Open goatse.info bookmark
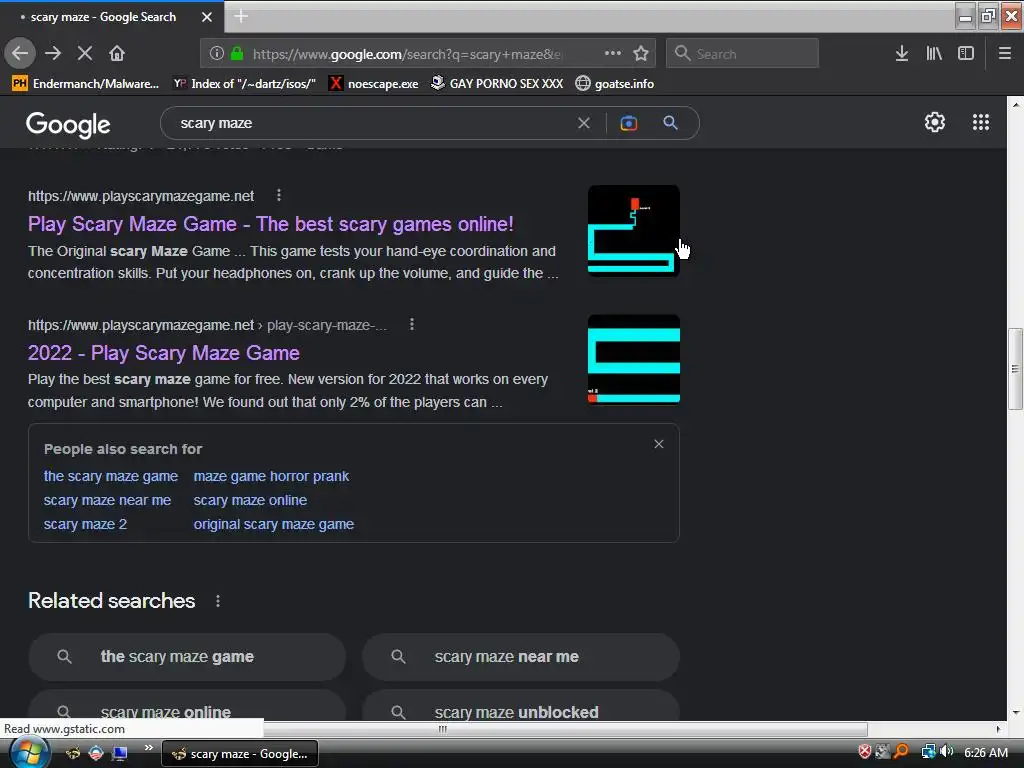The height and width of the screenshot is (768, 1024). 615,84
